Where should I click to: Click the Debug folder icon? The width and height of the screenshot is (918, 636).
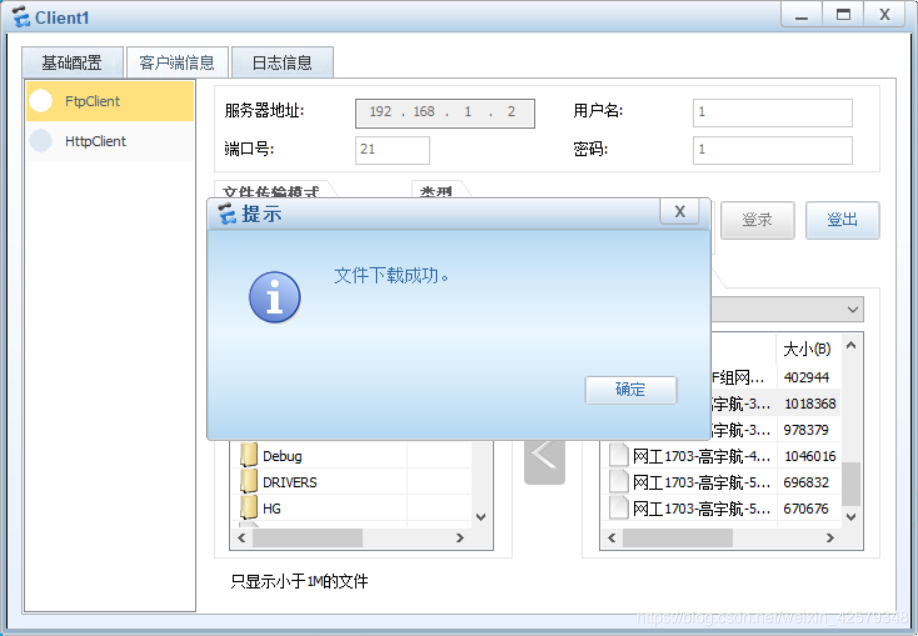(x=249, y=456)
